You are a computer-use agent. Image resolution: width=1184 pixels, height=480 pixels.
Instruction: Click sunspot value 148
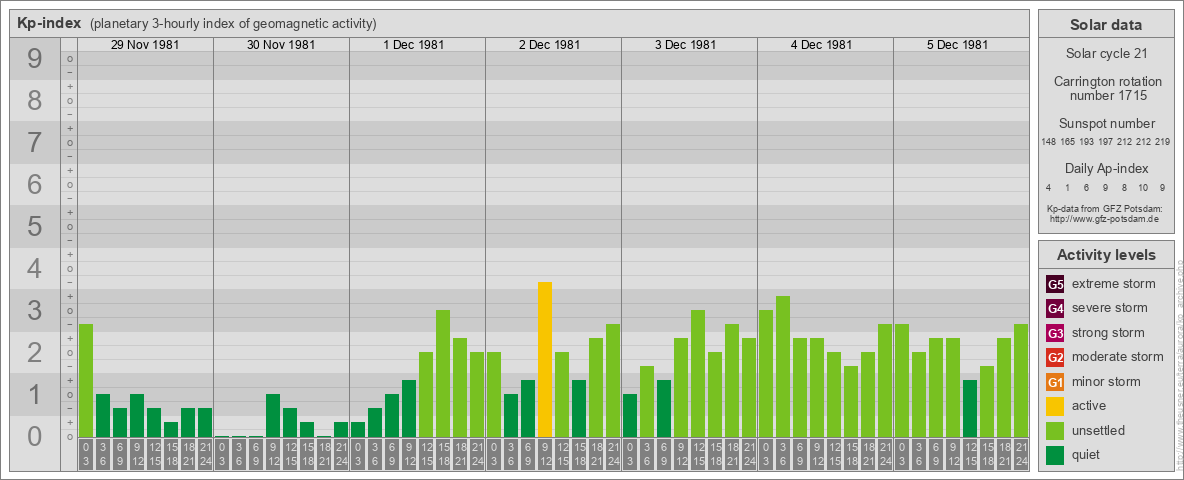[x=1048, y=142]
